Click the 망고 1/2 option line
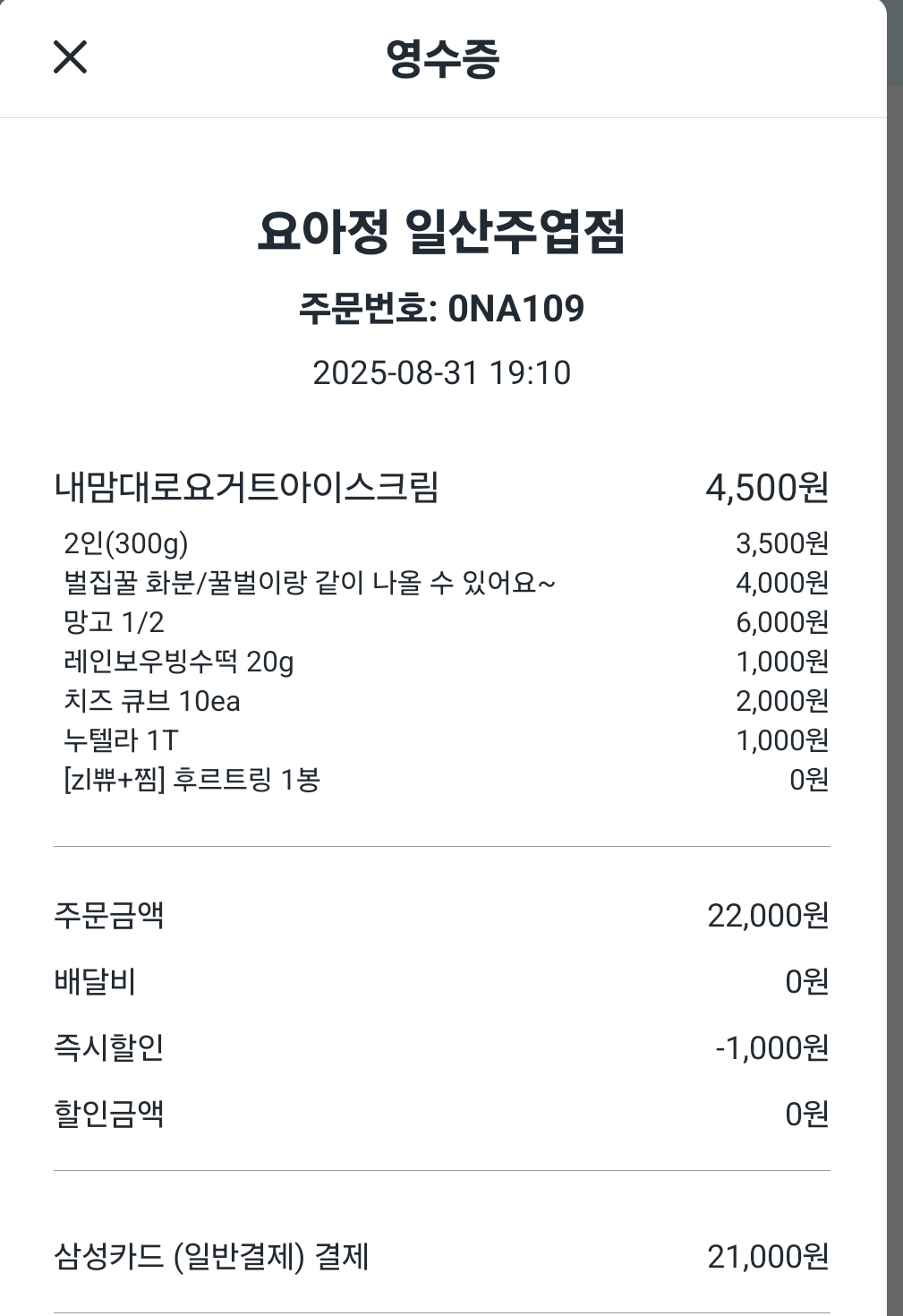903x1316 pixels. pyautogui.click(x=114, y=622)
